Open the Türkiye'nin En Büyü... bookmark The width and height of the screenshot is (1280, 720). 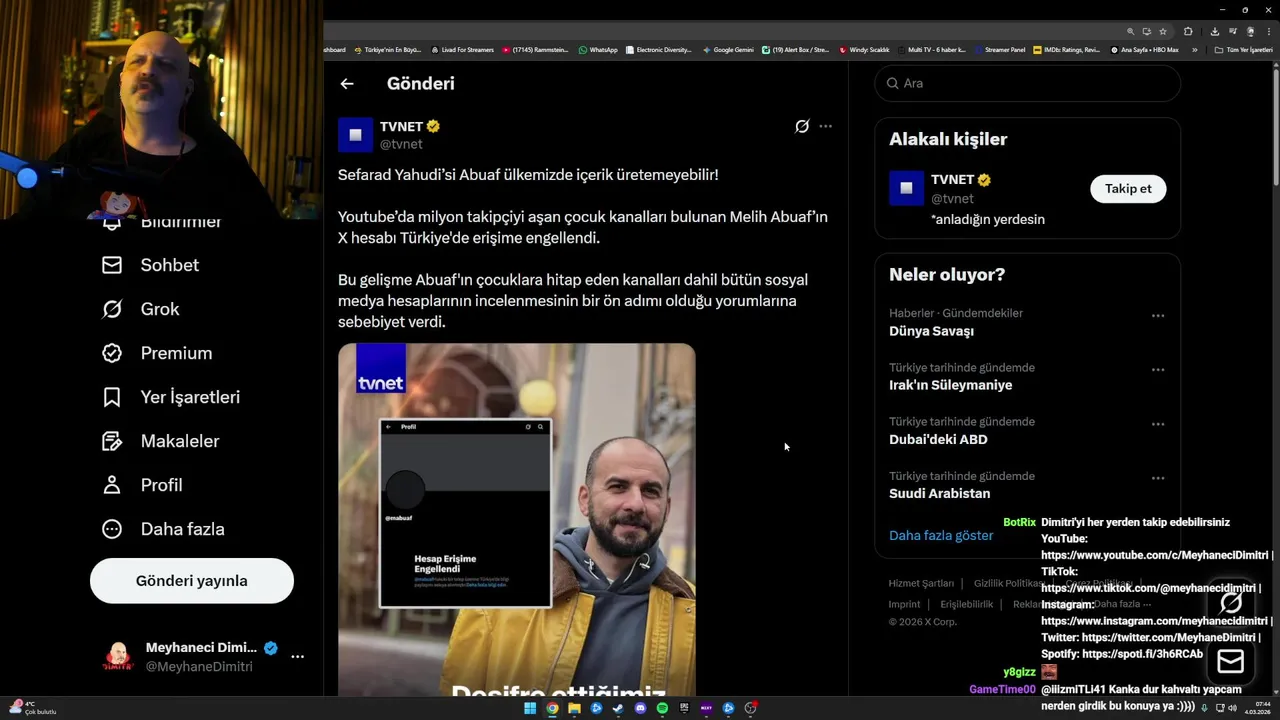coord(387,50)
